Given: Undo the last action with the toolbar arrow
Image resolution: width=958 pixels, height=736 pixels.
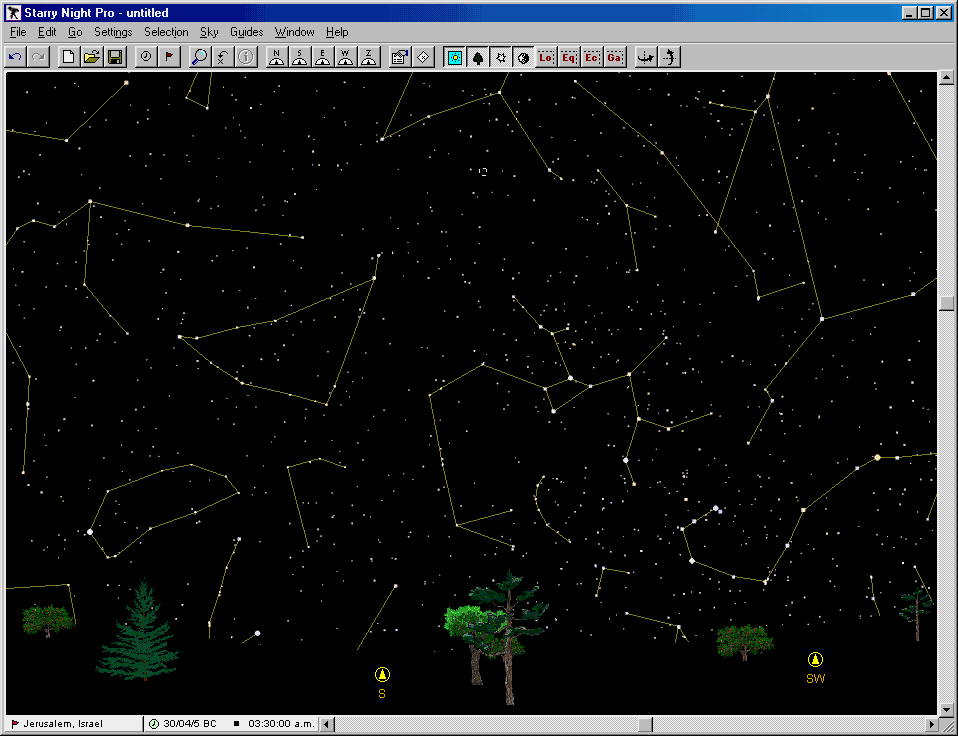Looking at the screenshot, I should coord(15,57).
